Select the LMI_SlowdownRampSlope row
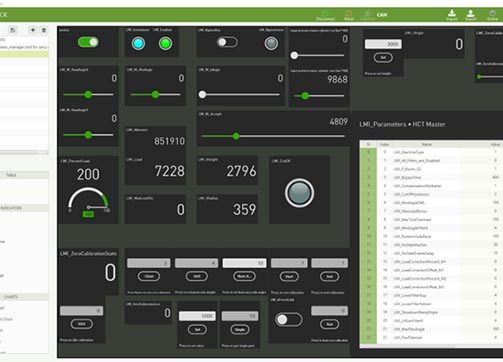Screen dimensions: 503x362 (x=432, y=312)
